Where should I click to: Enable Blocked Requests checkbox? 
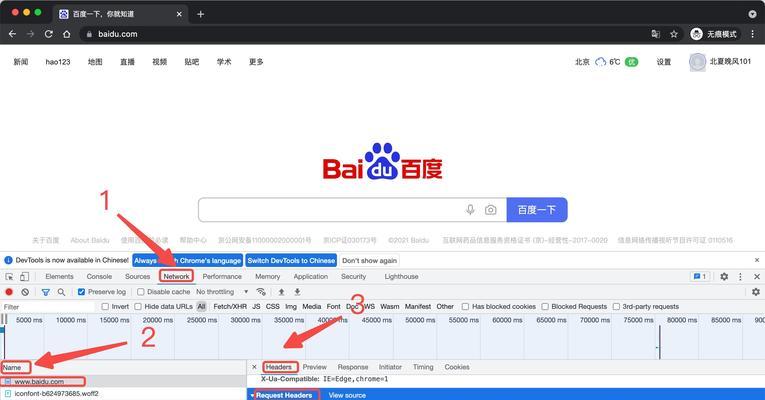[x=545, y=306]
